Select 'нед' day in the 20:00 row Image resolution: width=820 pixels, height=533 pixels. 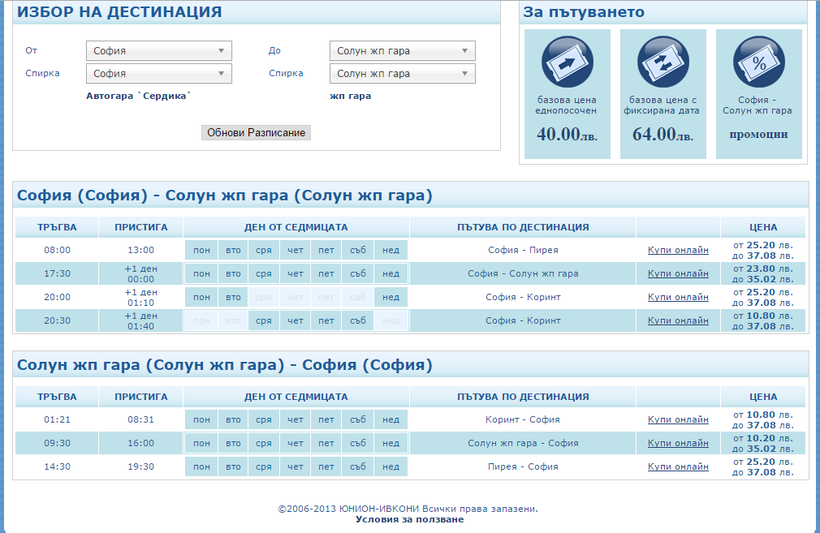pyautogui.click(x=390, y=297)
